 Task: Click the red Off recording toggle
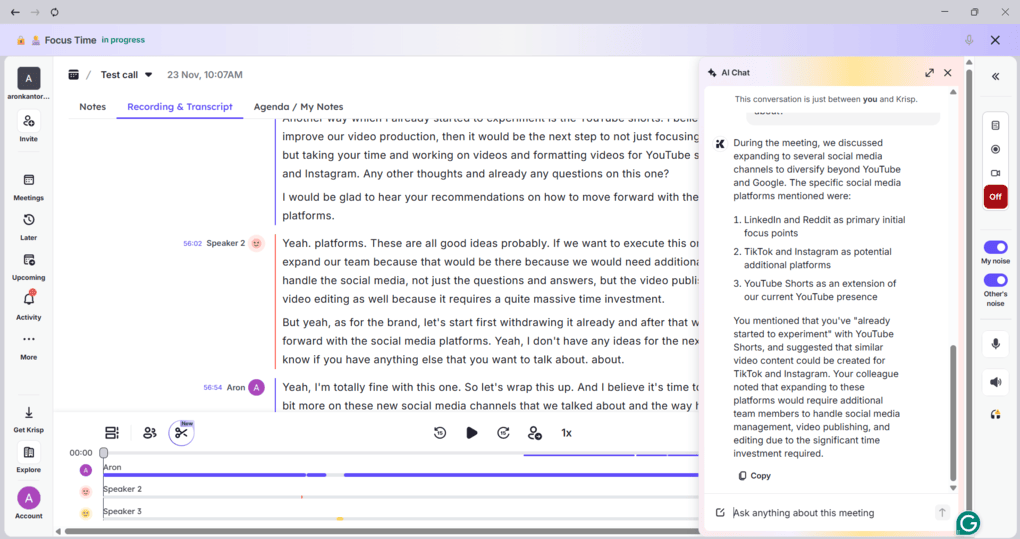pos(995,197)
